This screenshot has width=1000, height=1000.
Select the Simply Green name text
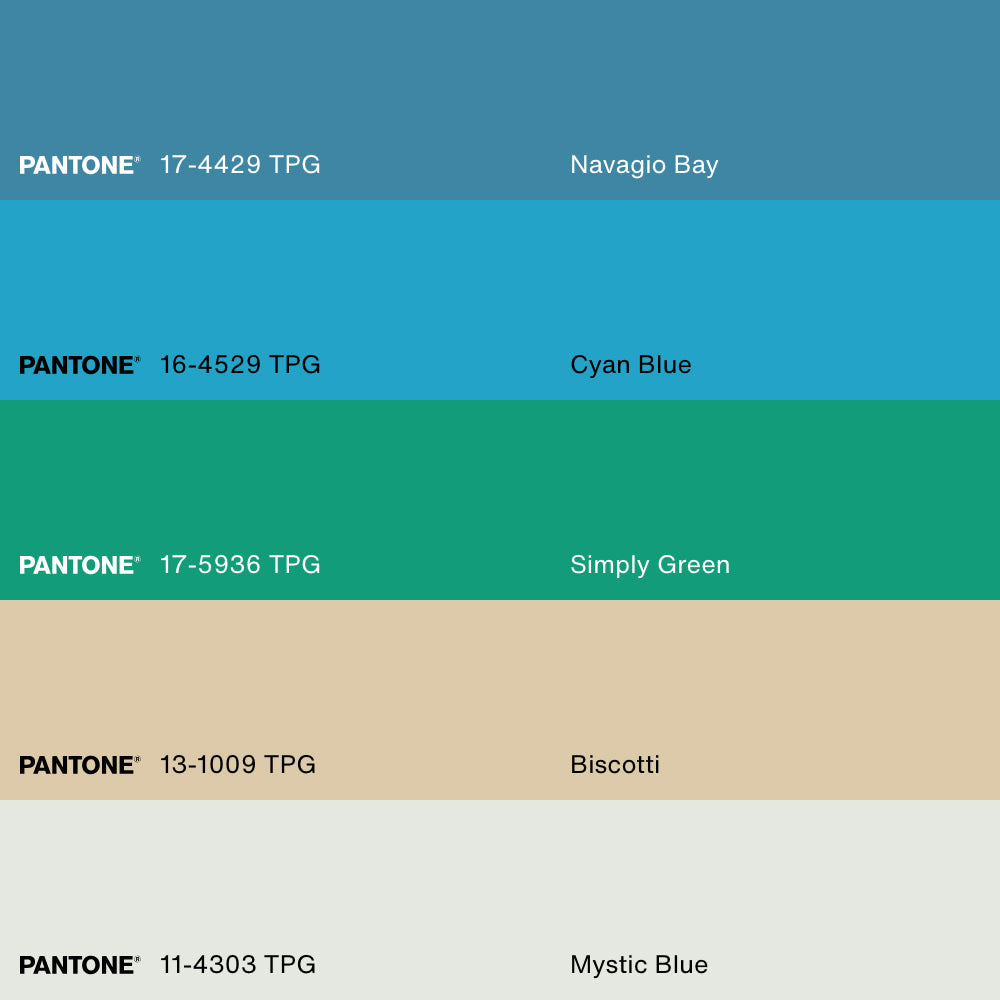tap(650, 565)
